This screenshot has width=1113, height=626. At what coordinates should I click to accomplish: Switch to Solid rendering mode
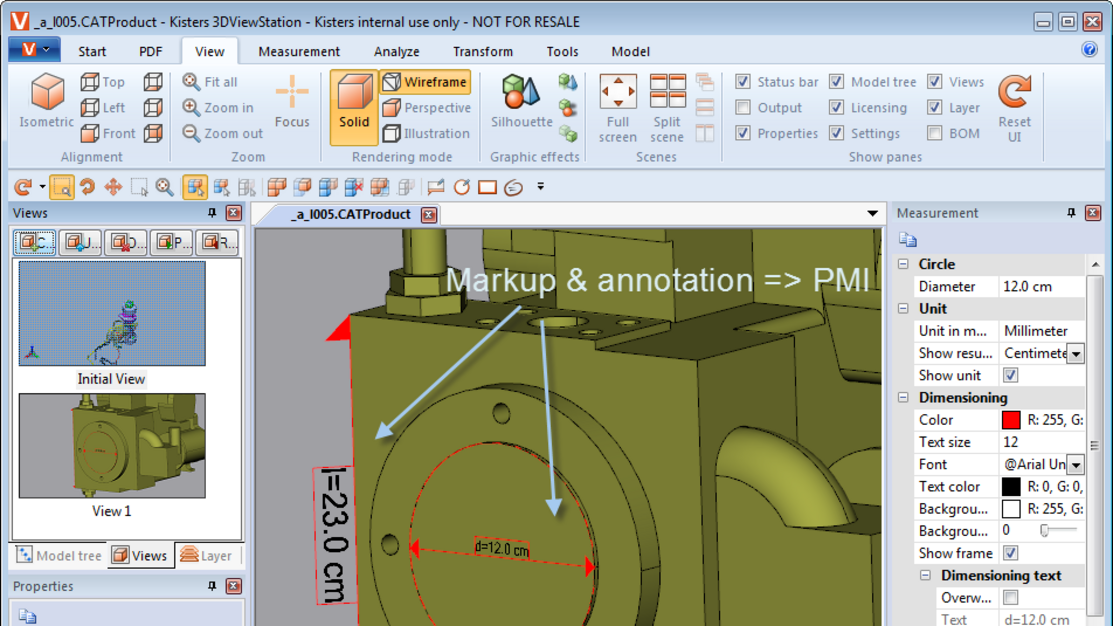tap(353, 107)
